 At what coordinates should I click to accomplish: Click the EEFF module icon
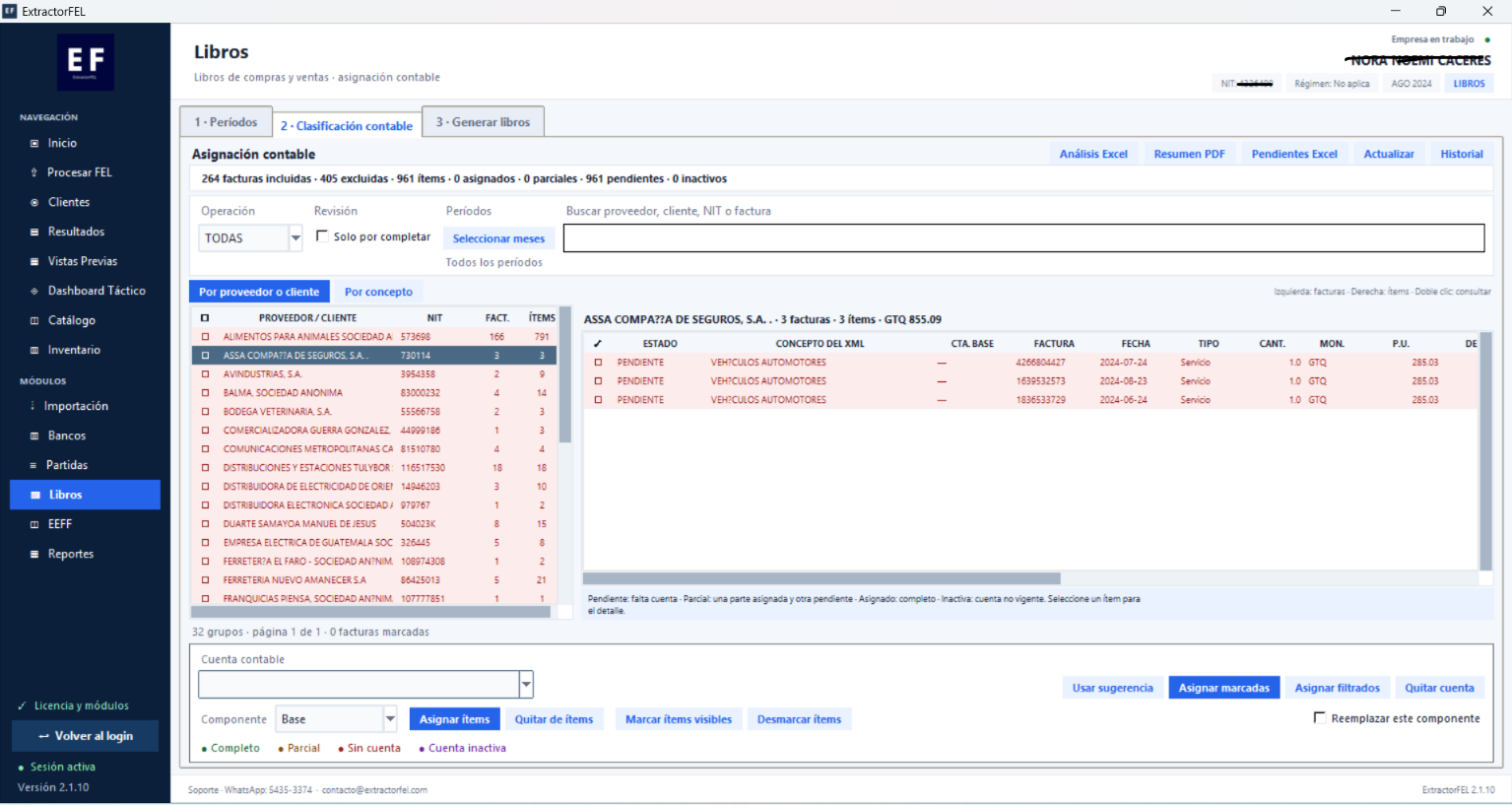tap(34, 524)
